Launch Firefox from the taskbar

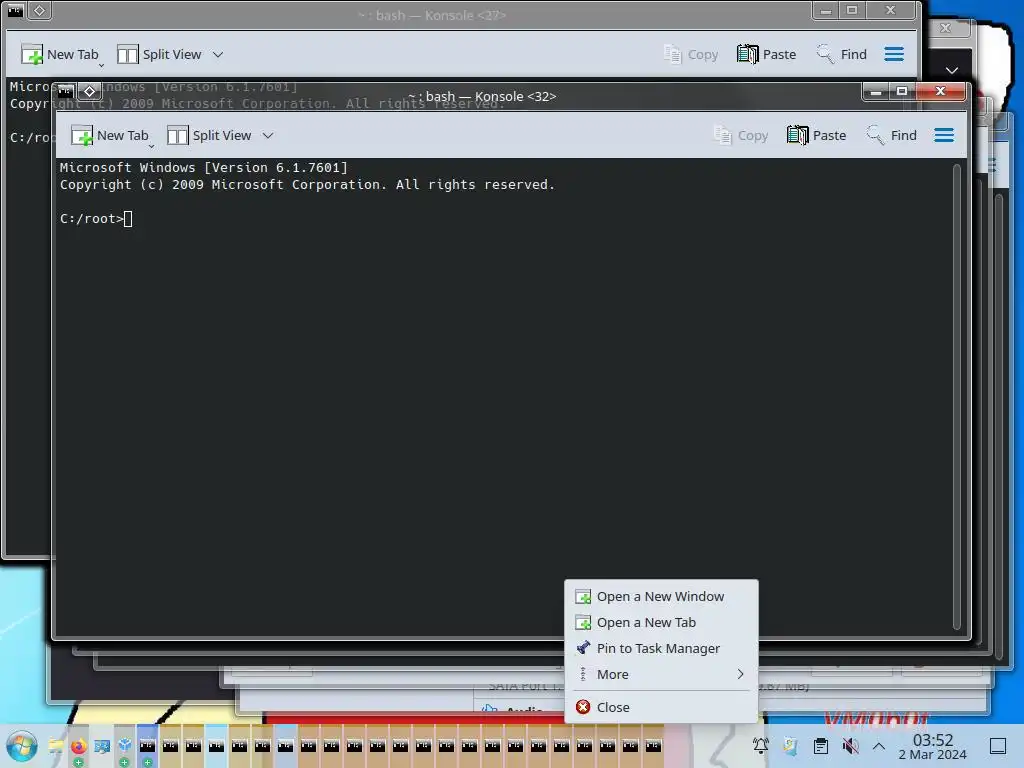(x=79, y=745)
